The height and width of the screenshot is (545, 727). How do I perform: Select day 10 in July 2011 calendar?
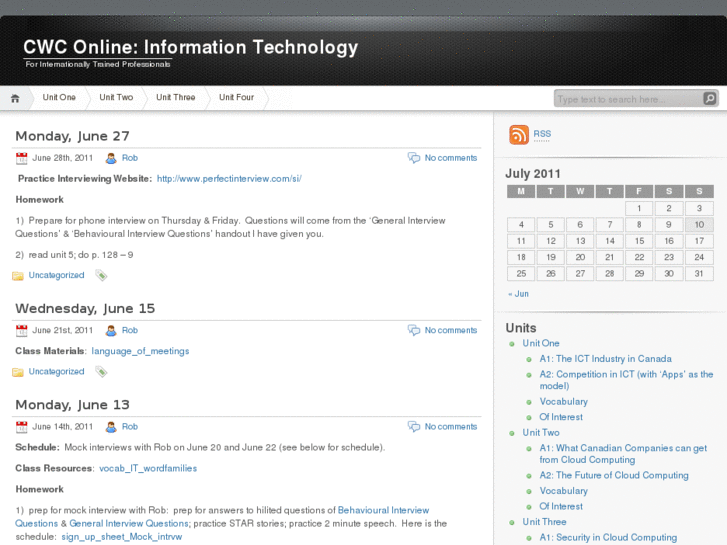coord(698,225)
